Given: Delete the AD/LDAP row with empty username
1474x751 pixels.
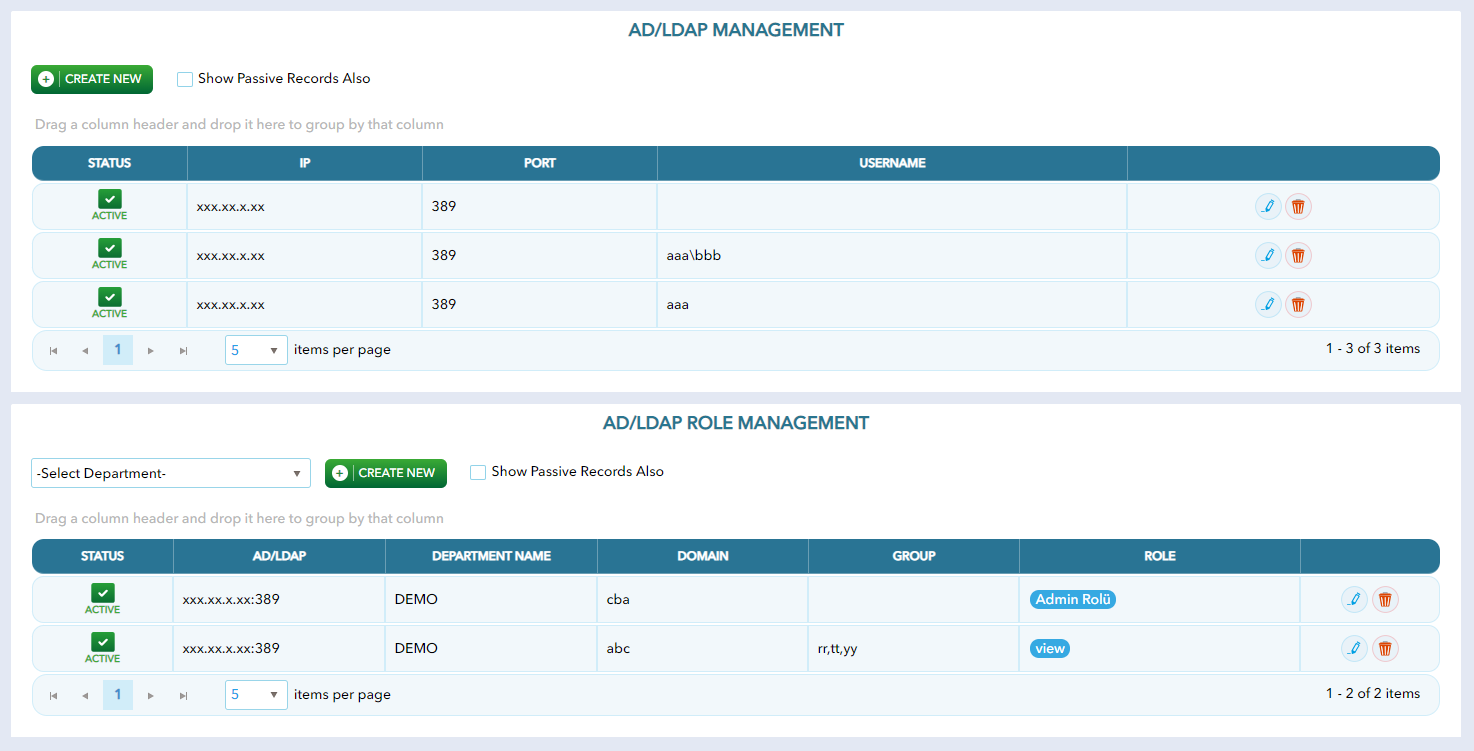Looking at the screenshot, I should click(1298, 207).
